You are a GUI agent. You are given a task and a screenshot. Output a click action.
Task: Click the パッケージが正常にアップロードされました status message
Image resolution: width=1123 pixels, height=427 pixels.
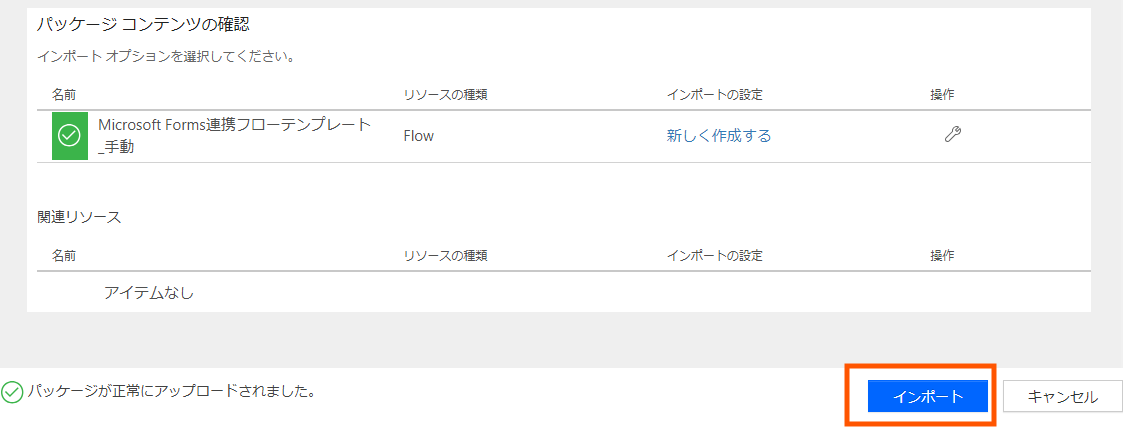click(172, 392)
